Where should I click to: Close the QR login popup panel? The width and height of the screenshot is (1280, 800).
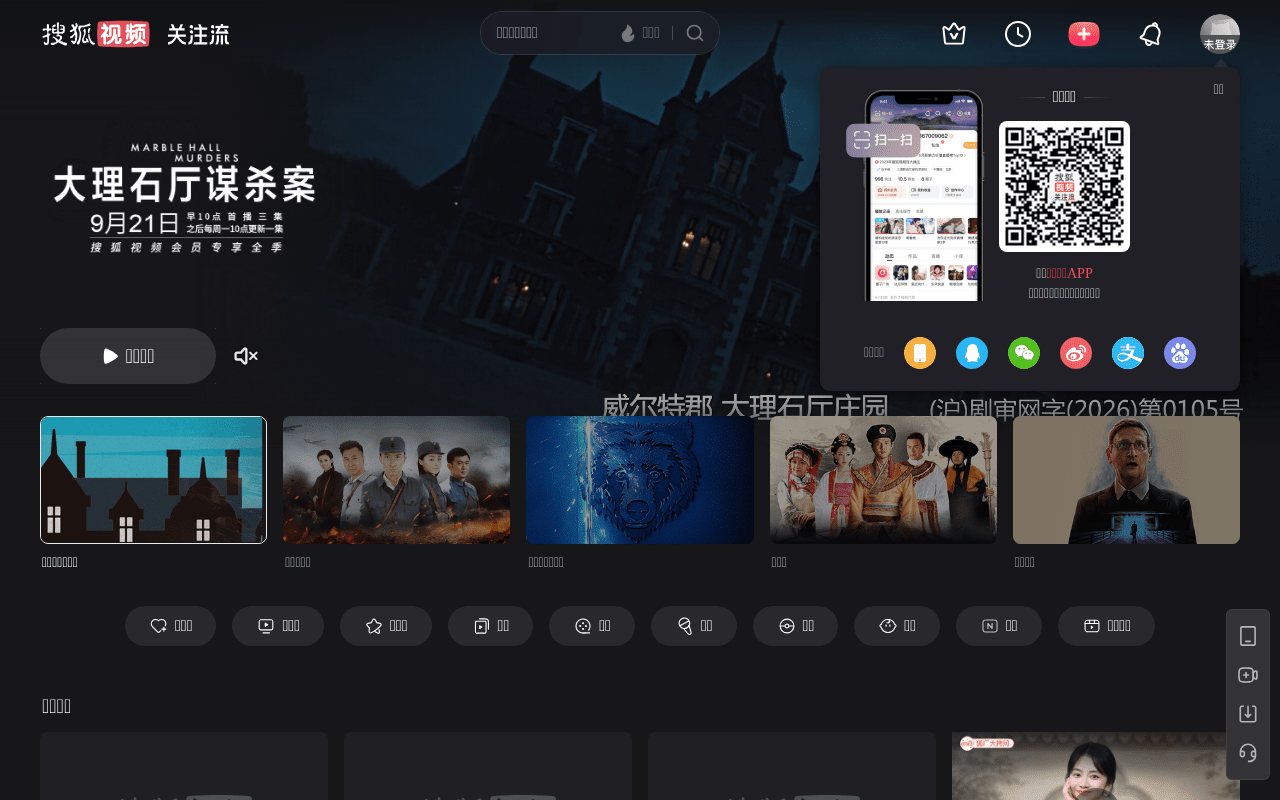(x=1218, y=89)
